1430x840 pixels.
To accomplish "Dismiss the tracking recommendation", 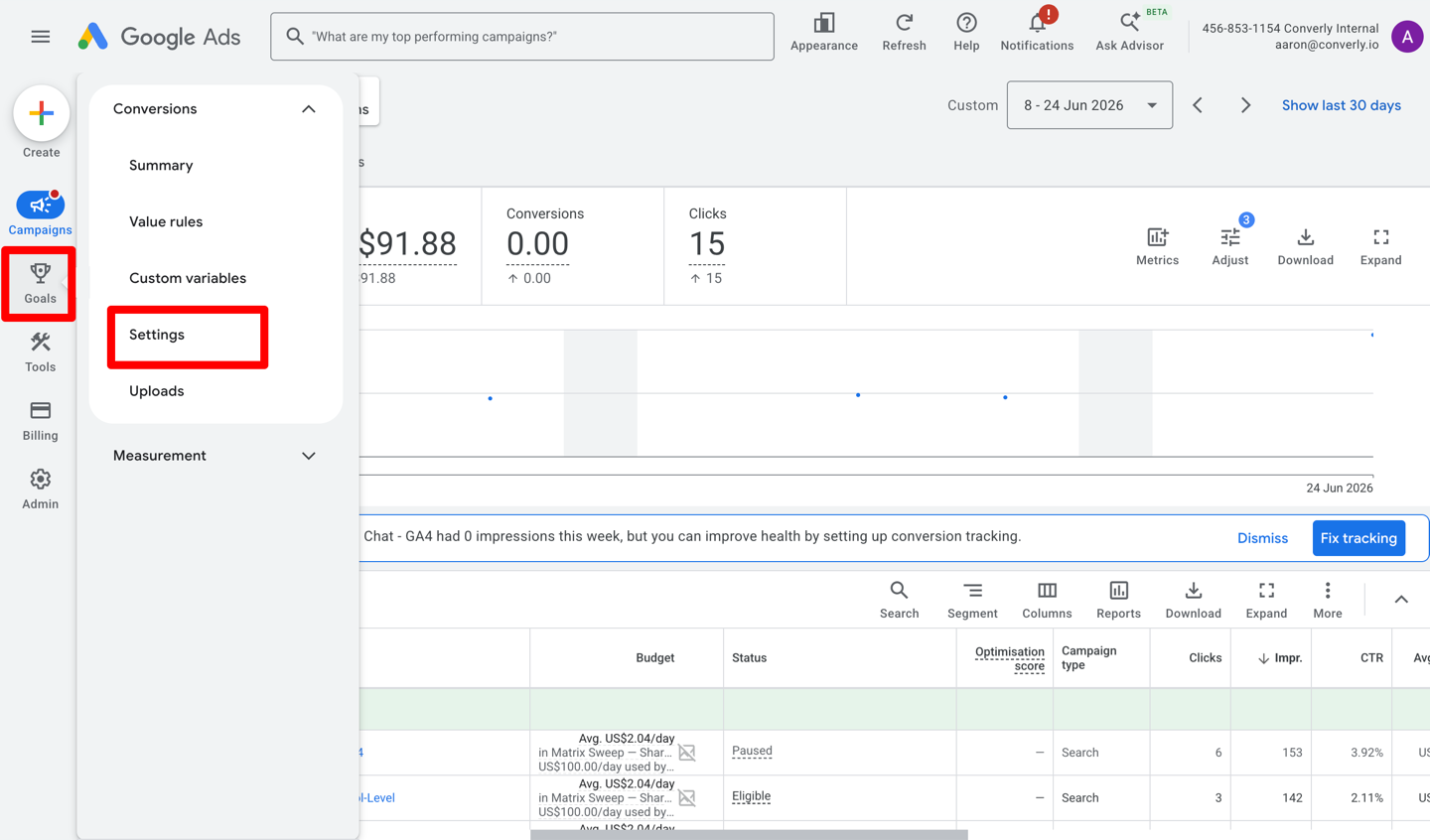I will click(1262, 538).
